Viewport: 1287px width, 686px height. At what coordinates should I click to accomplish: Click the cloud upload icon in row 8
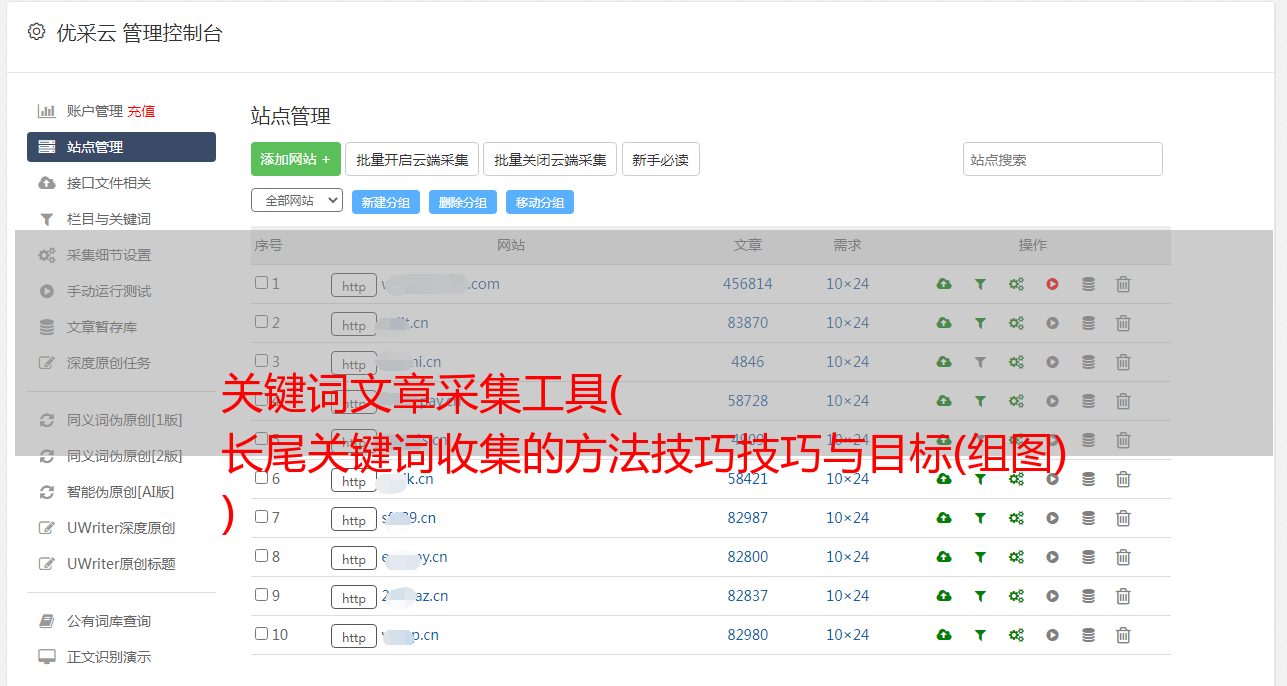(944, 557)
